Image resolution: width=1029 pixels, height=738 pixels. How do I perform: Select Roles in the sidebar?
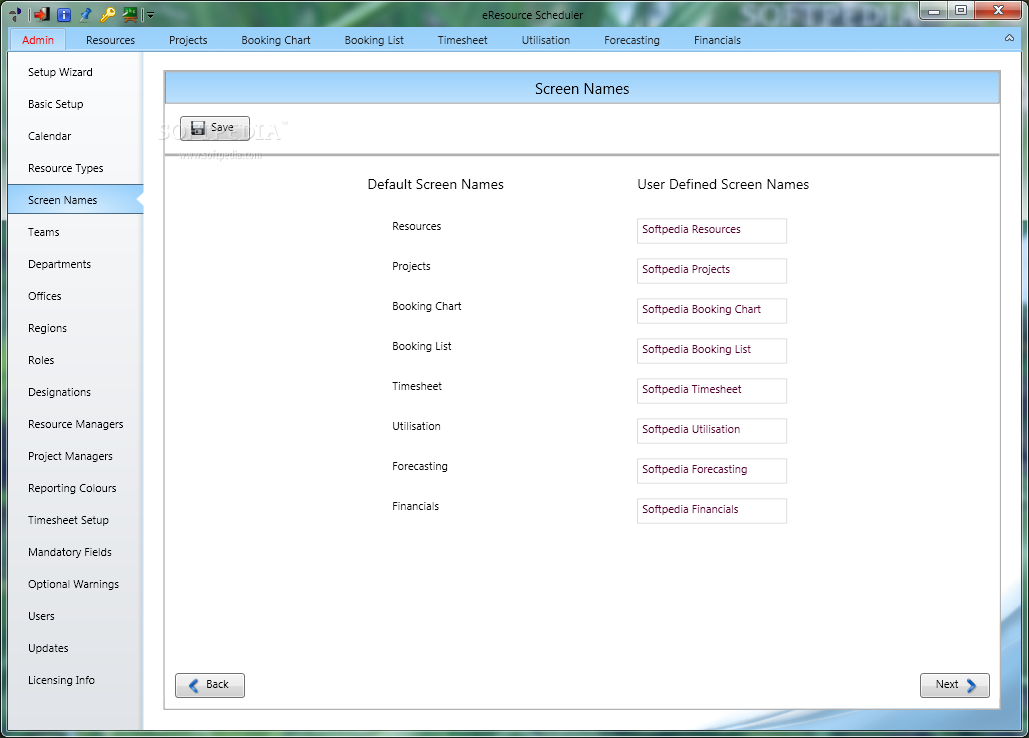click(75, 360)
